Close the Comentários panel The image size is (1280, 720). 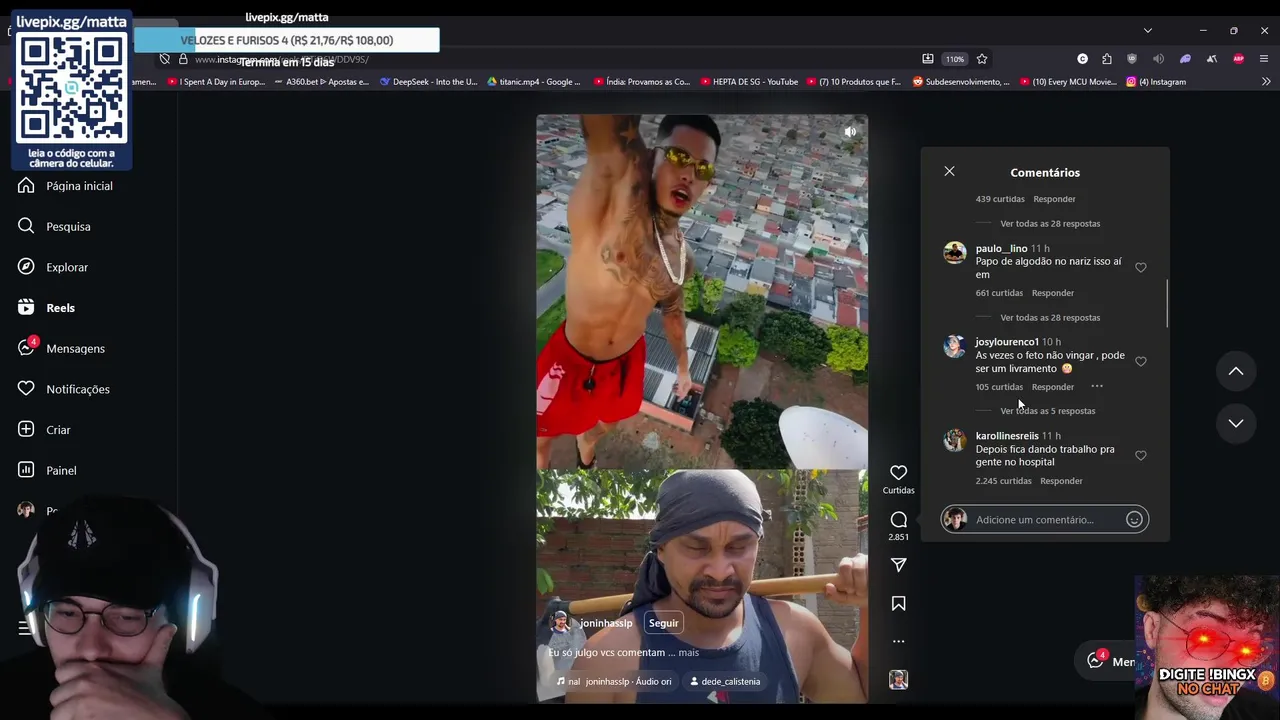949,171
